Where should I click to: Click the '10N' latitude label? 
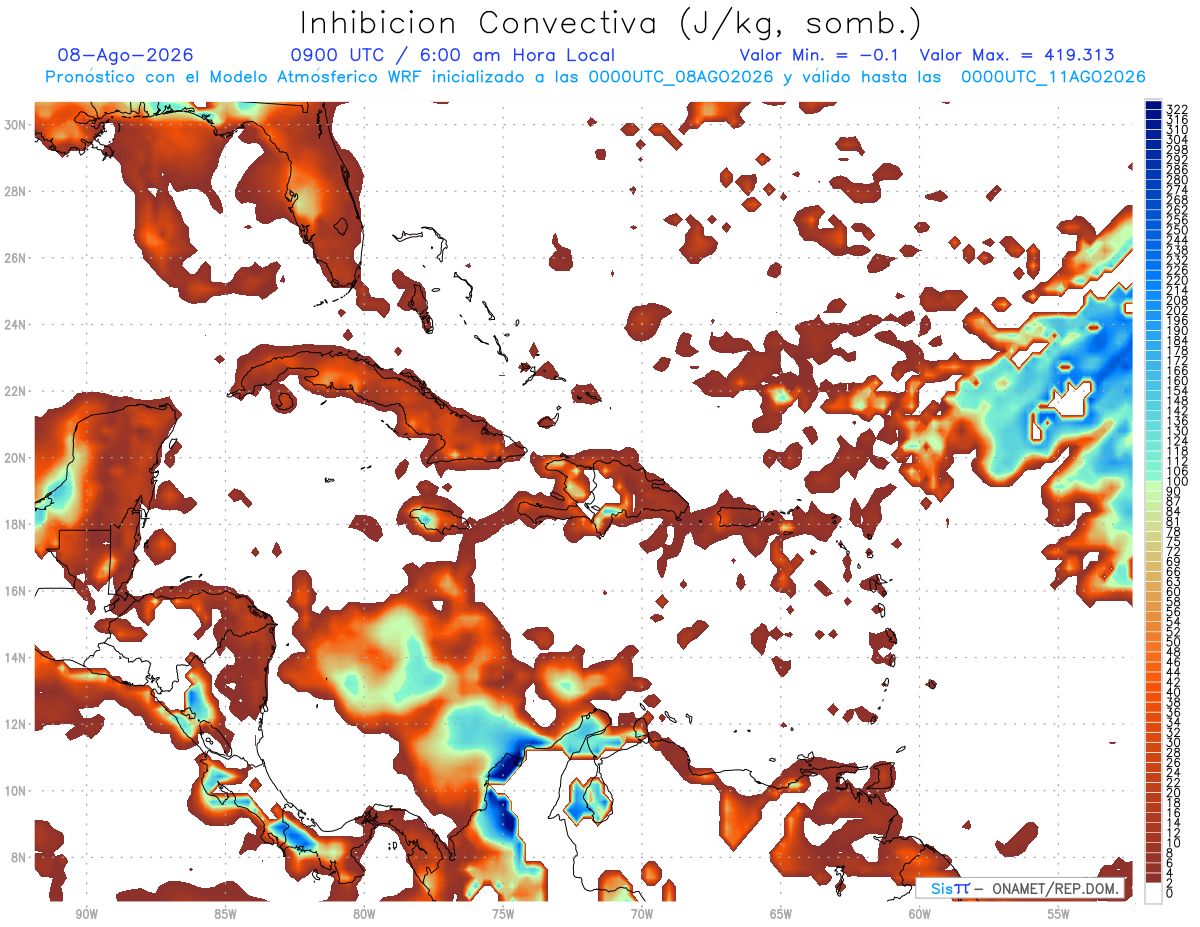coord(15,790)
